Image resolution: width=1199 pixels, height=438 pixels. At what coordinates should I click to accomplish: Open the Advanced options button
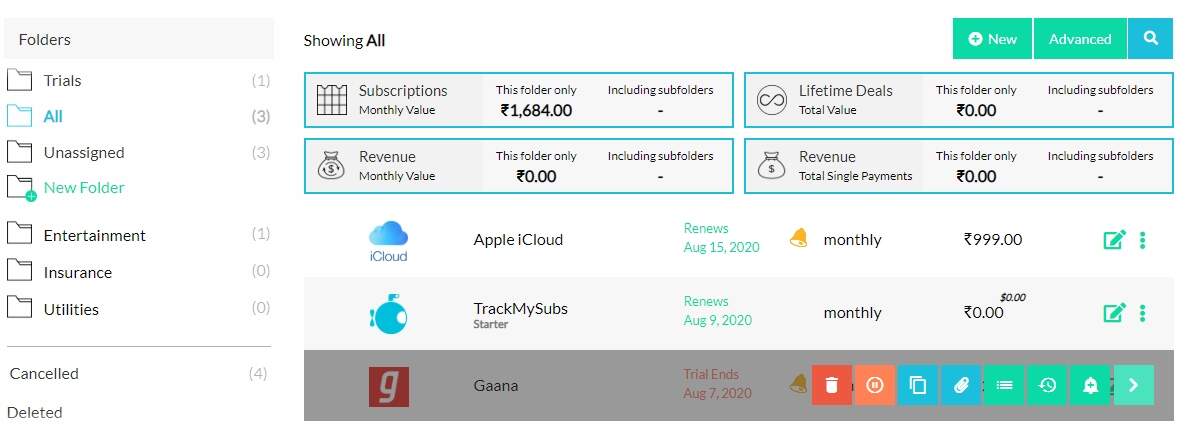tap(1080, 39)
